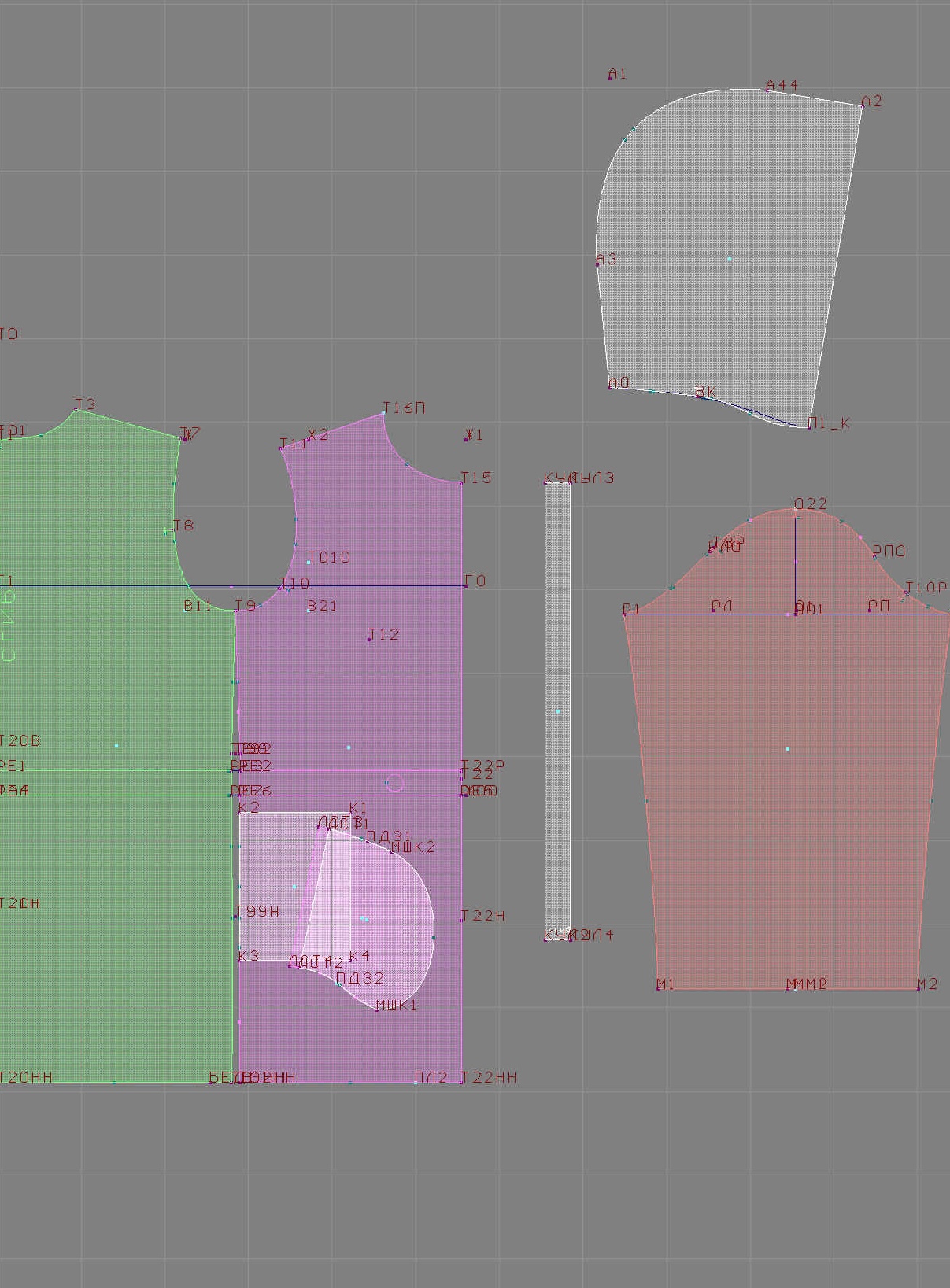Click point T15 at front neck
This screenshot has width=950, height=1288.
point(461,482)
